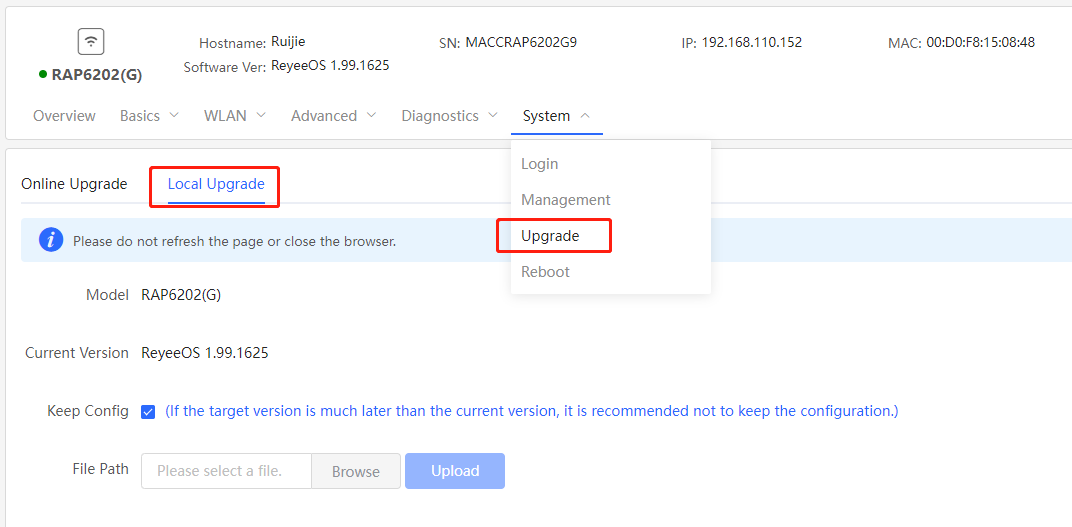
Task: Select the Local Upgrade tab
Action: pos(216,184)
